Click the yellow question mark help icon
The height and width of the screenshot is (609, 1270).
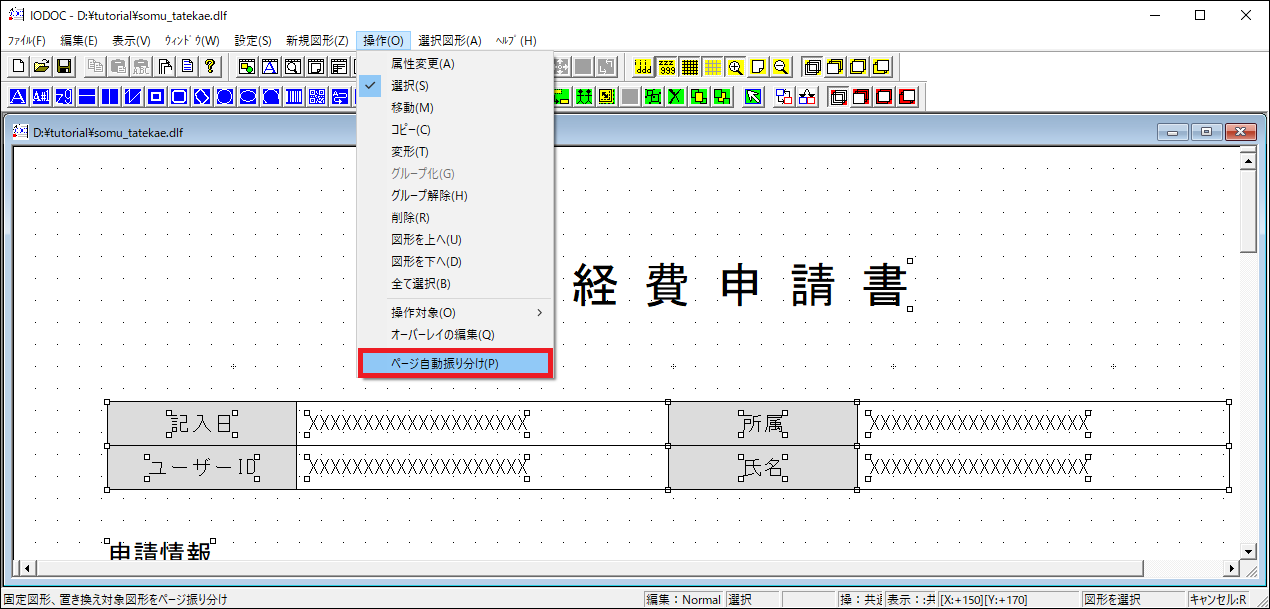click(x=209, y=66)
